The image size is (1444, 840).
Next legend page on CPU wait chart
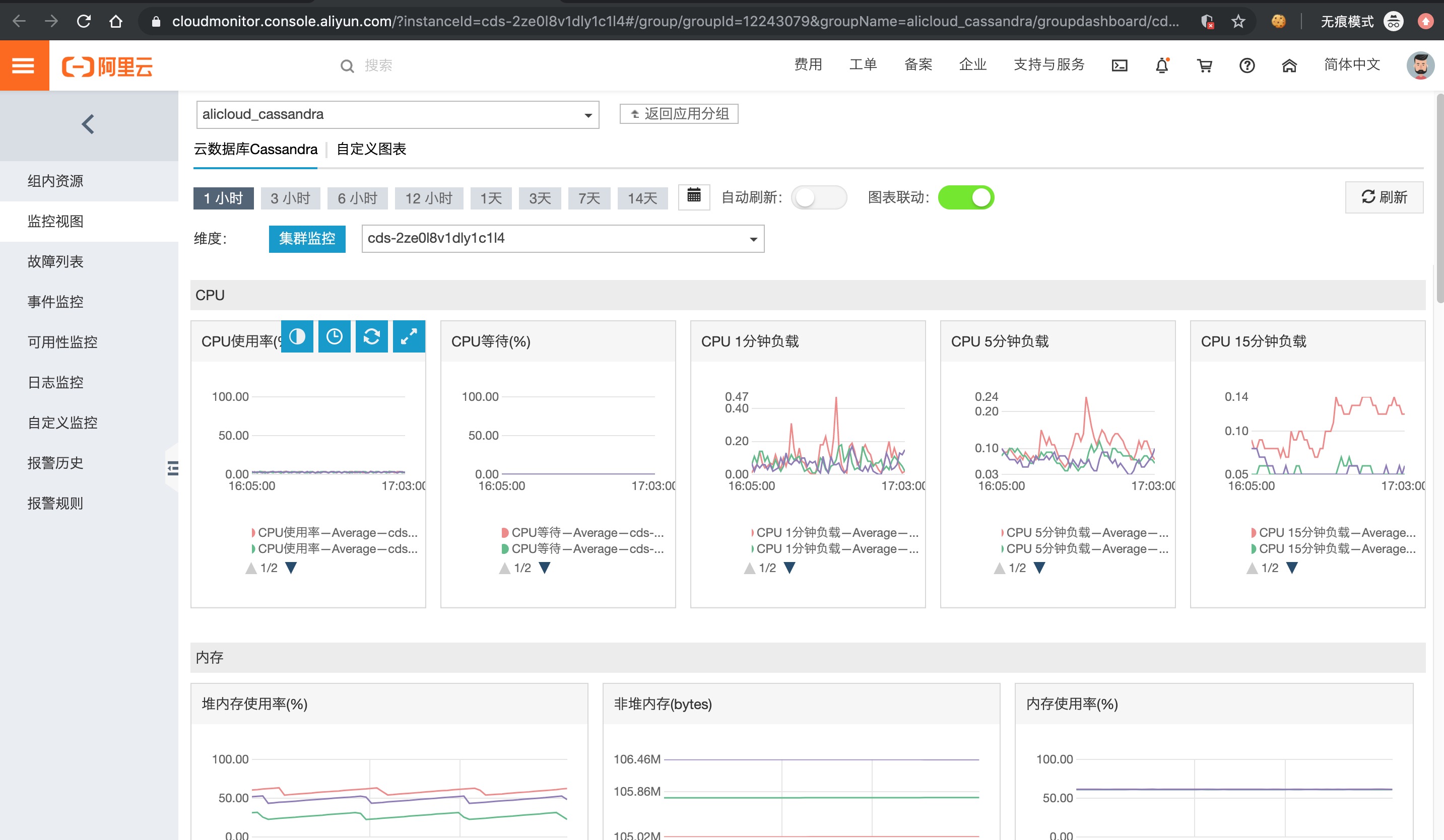544,568
